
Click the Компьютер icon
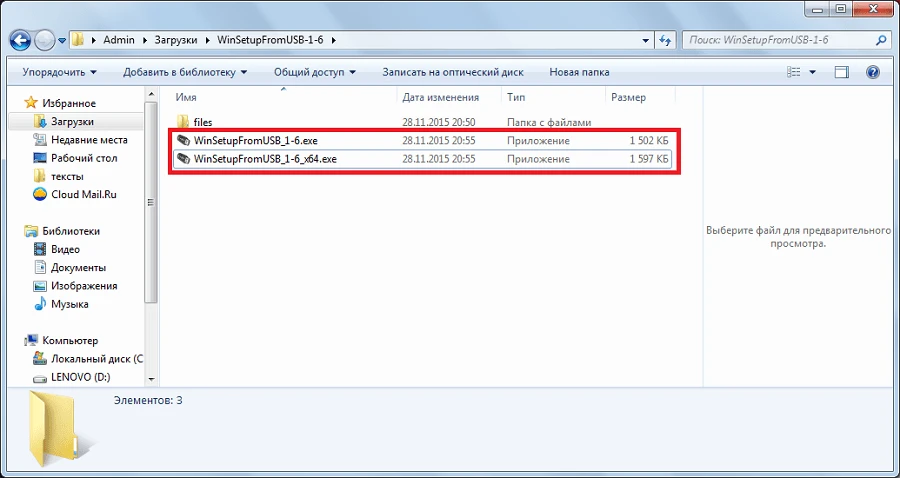(31, 340)
